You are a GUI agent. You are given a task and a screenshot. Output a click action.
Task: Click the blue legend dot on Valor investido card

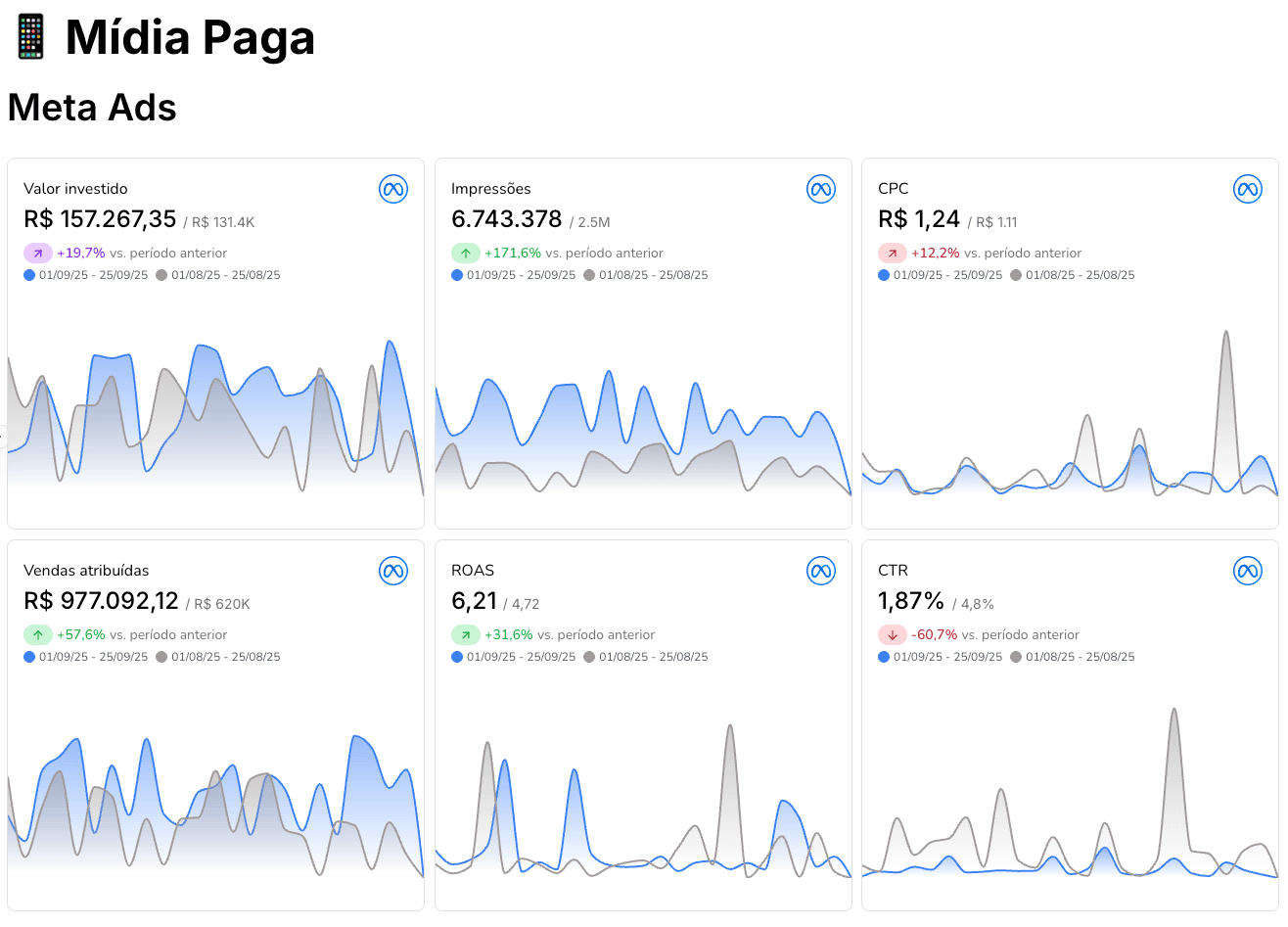click(x=29, y=275)
